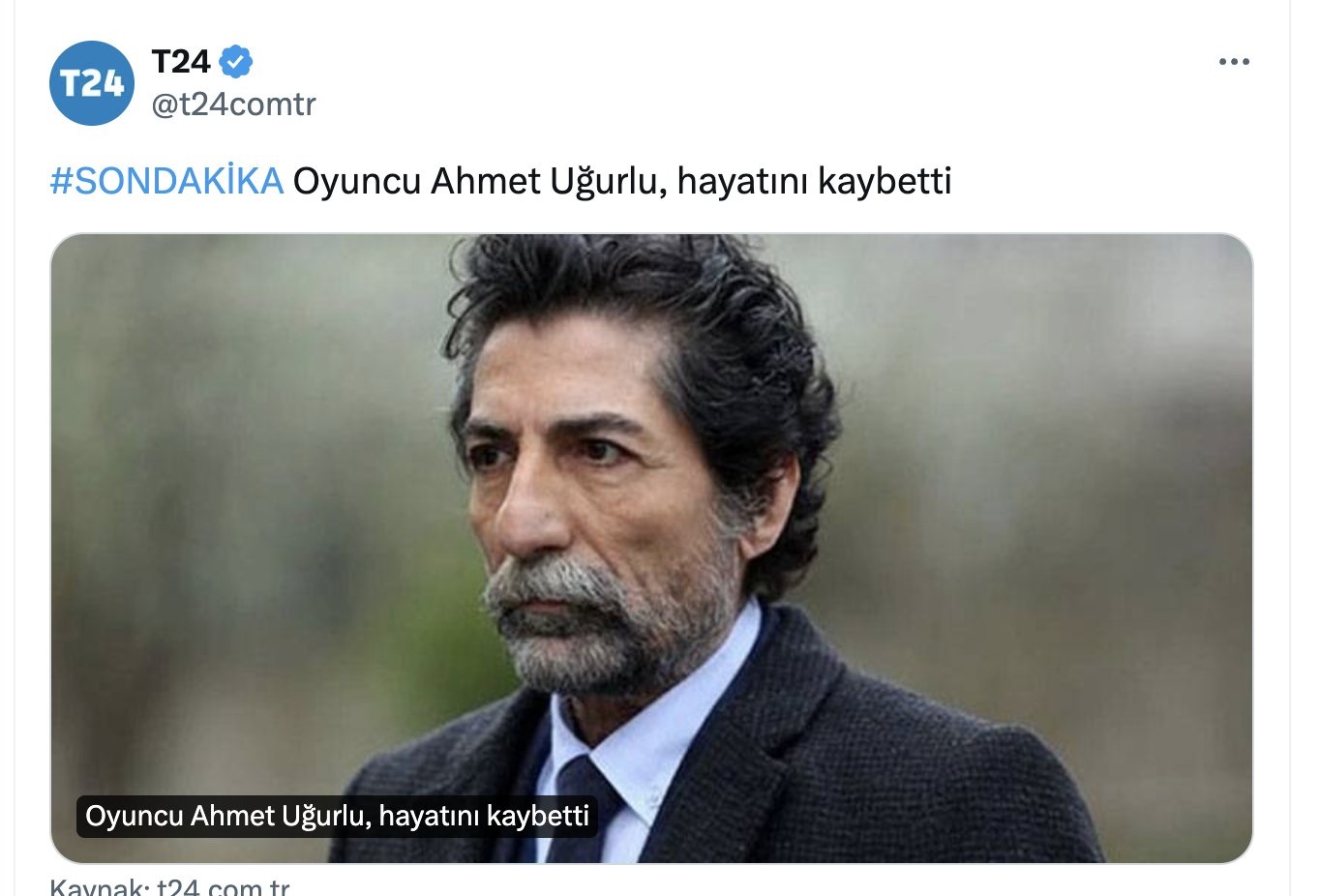
Task: Click 'hayatını kaybetti' in the tweet headline
Action: (x=814, y=181)
